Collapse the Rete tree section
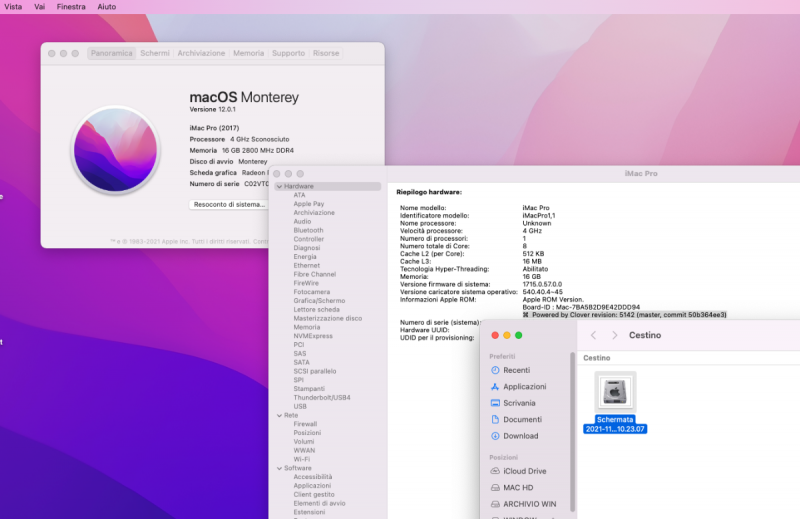Screen dimensions: 800x519 point(278,415)
